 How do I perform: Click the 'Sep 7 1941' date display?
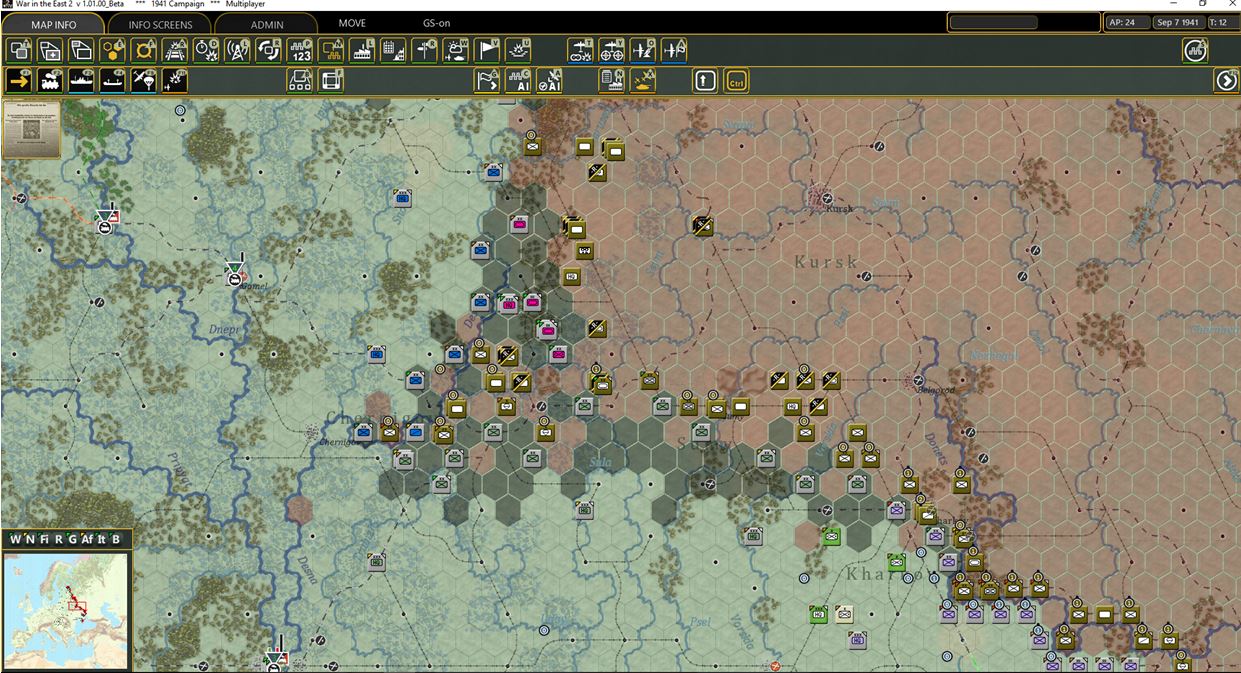[1177, 22]
